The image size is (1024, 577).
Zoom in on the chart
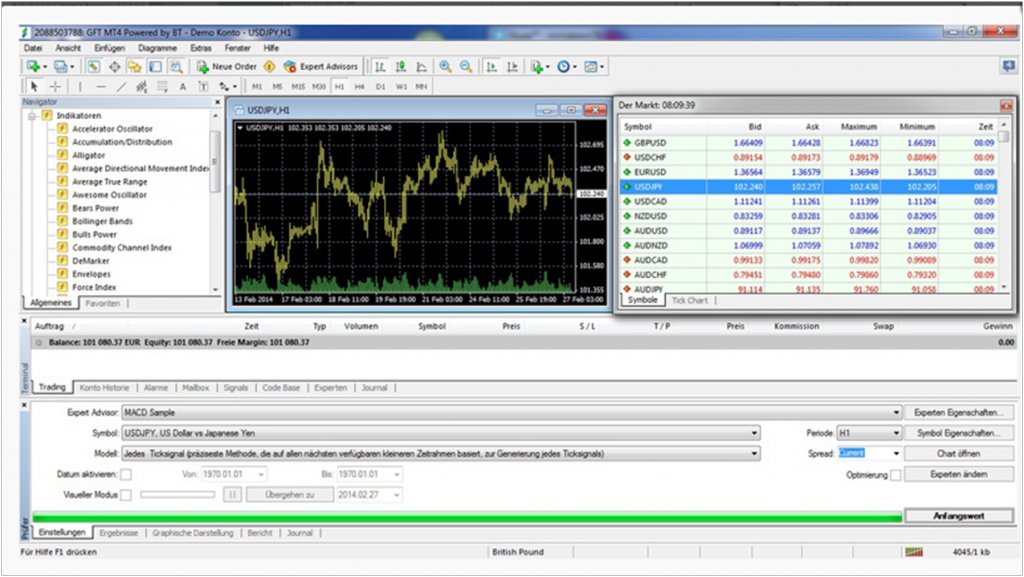445,67
